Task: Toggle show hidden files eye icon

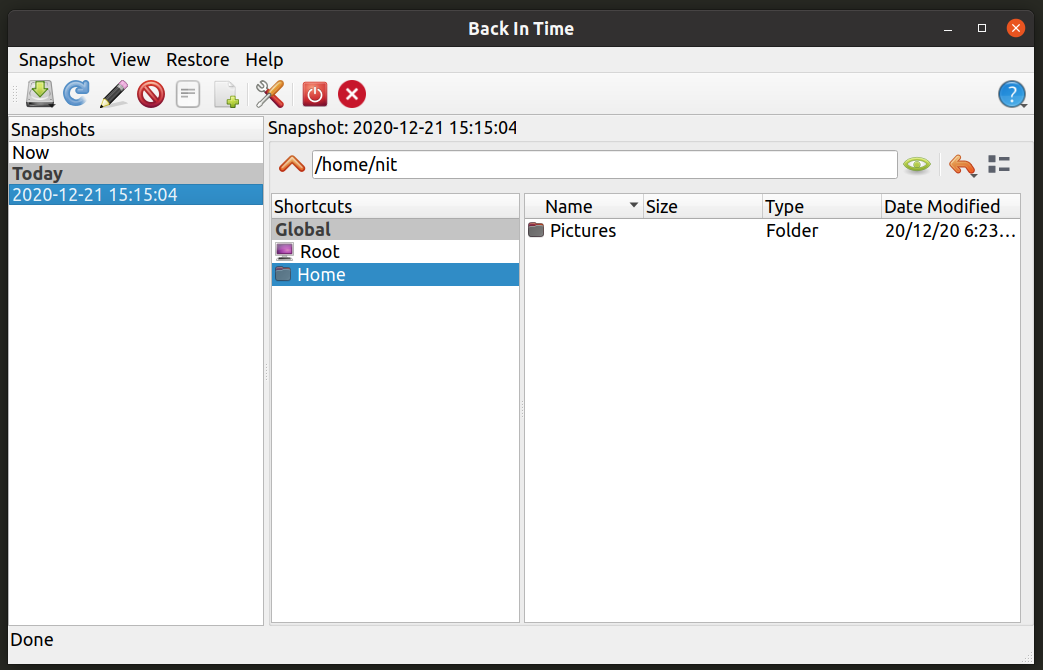Action: tap(917, 164)
